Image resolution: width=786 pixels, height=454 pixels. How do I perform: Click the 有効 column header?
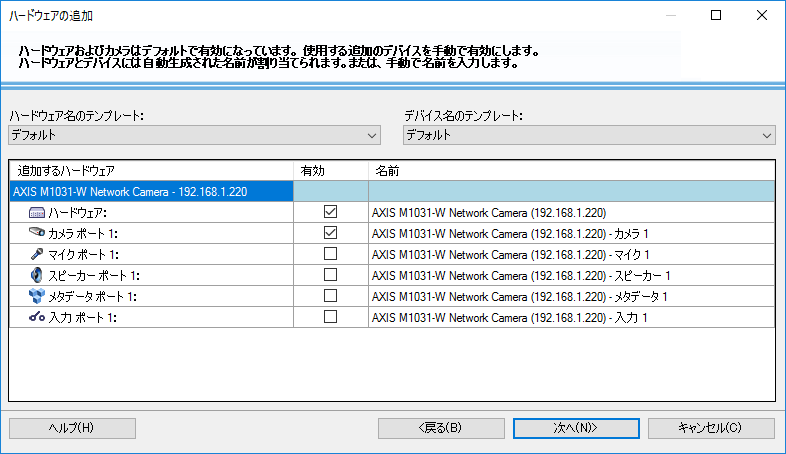coord(331,171)
